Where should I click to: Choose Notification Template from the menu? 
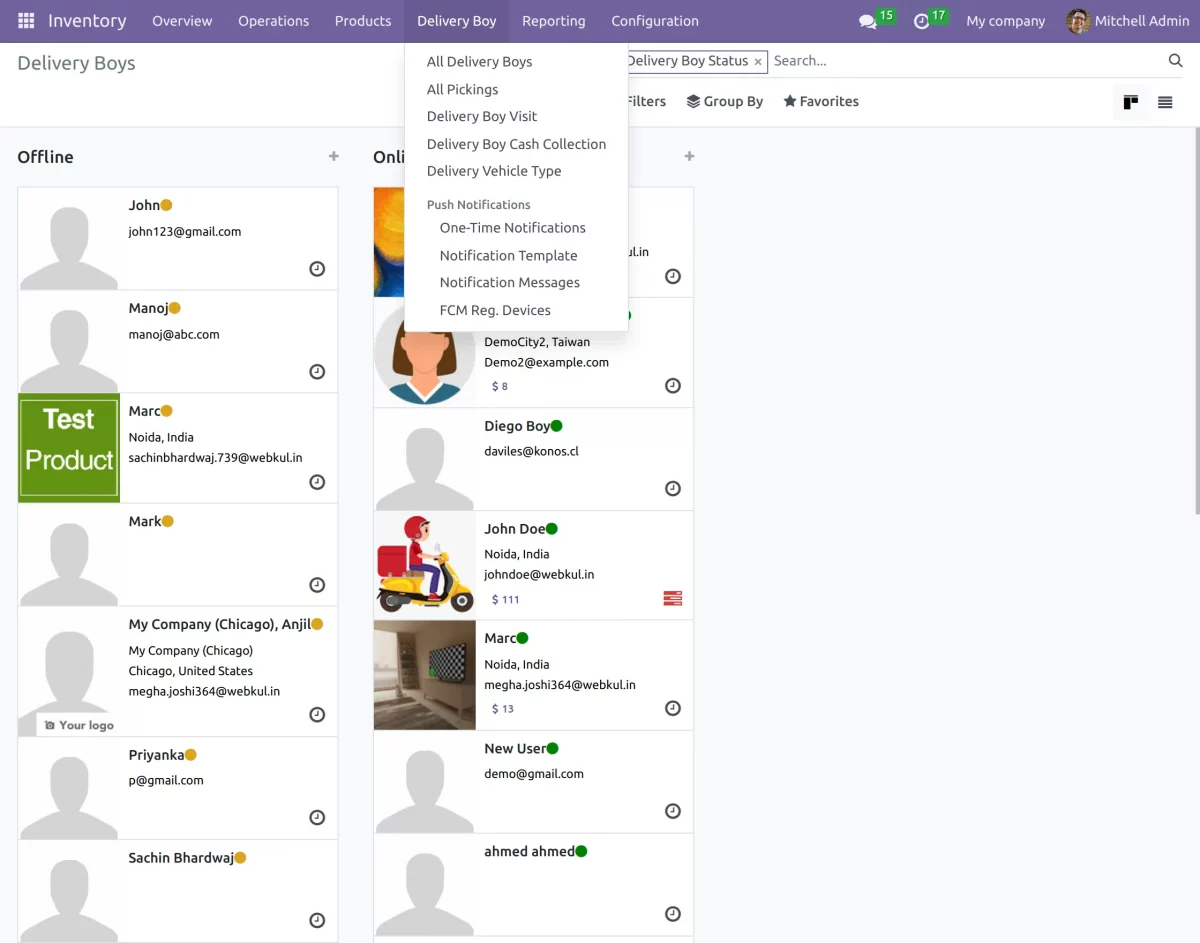pyautogui.click(x=508, y=255)
